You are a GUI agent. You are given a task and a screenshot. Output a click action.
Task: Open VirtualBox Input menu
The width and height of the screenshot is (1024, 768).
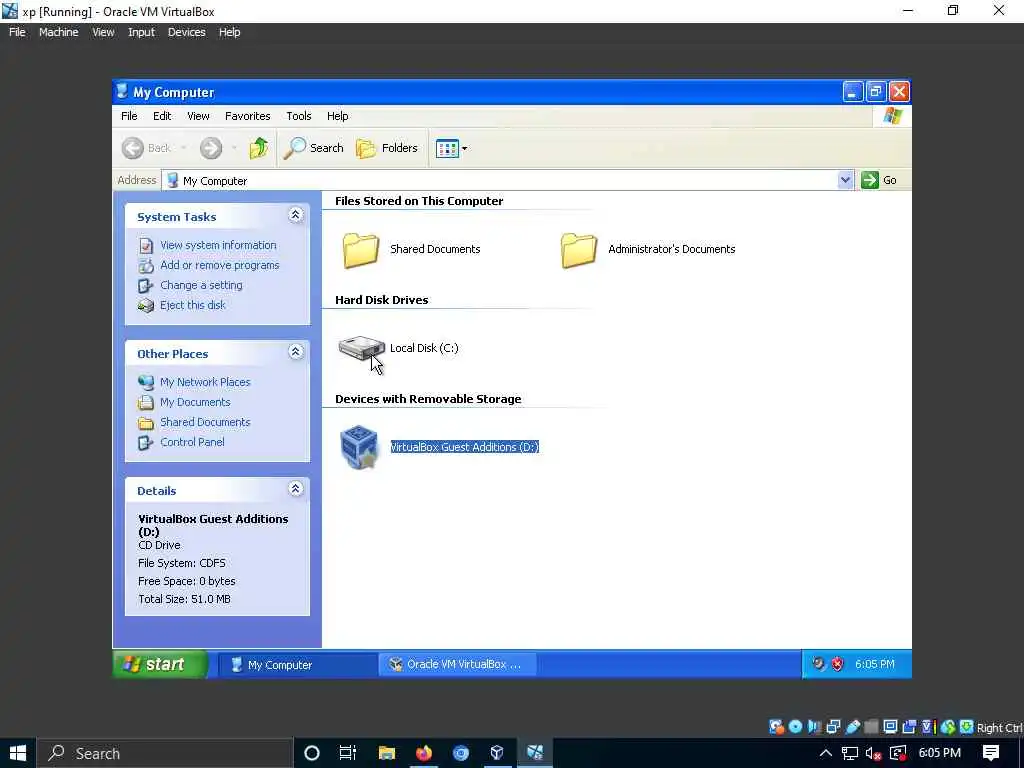pyautogui.click(x=141, y=32)
